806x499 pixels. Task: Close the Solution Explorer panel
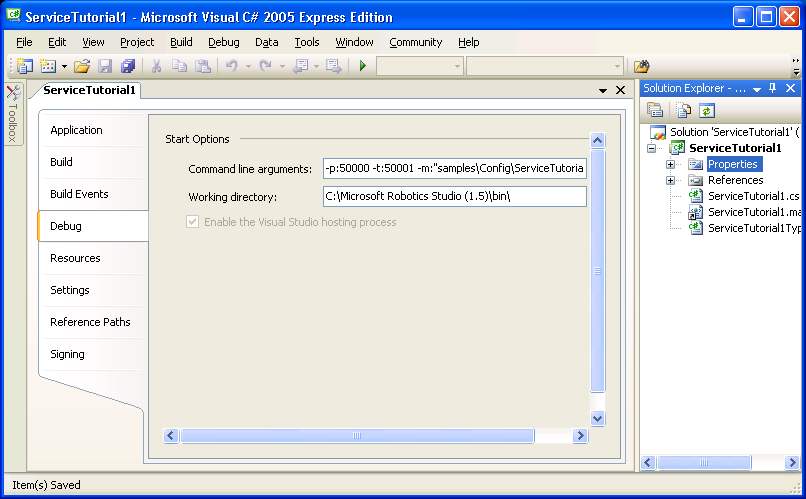[x=791, y=88]
